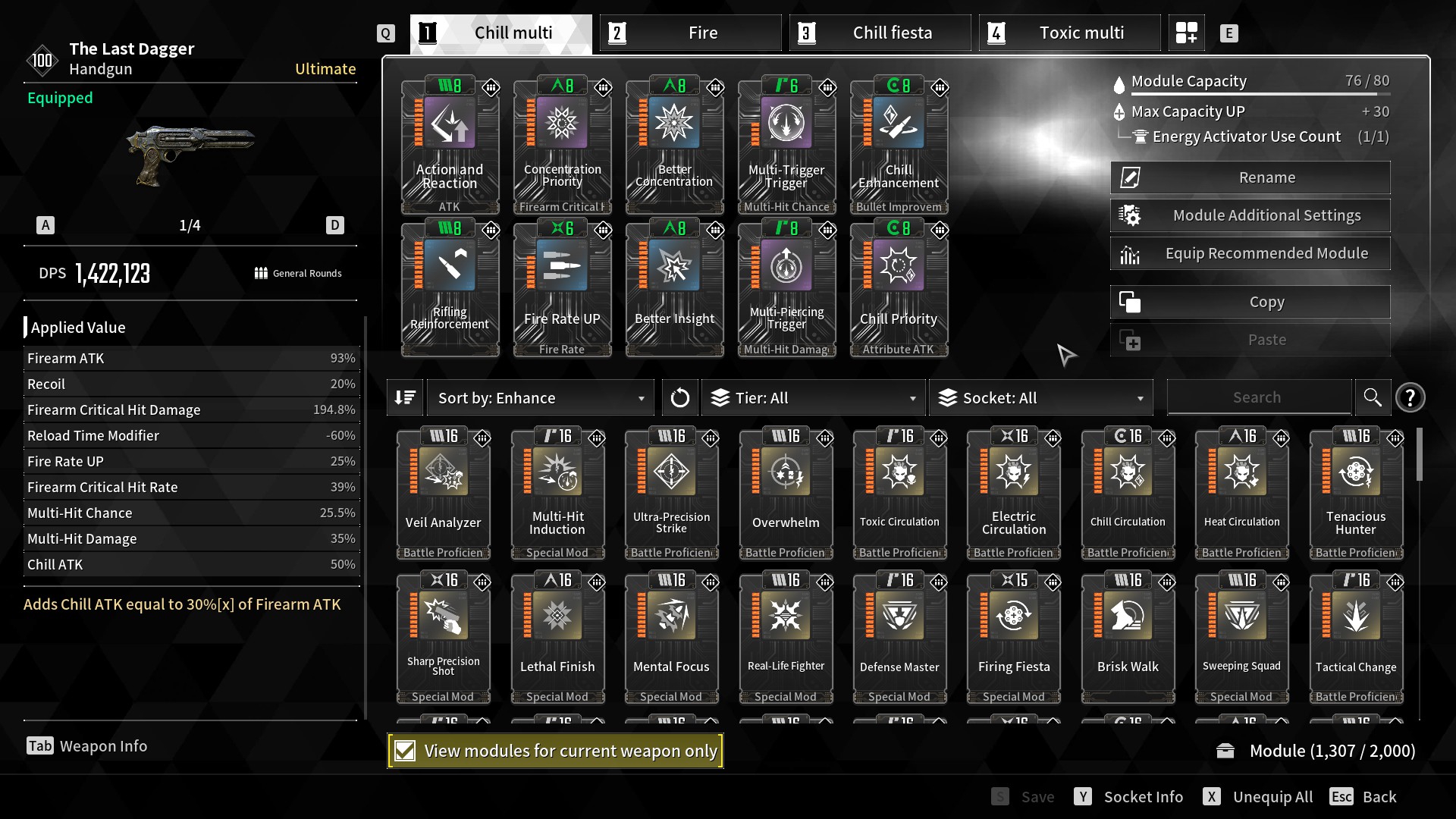This screenshot has width=1456, height=819.
Task: Open the Socket: All filter dropdown
Action: point(1040,397)
